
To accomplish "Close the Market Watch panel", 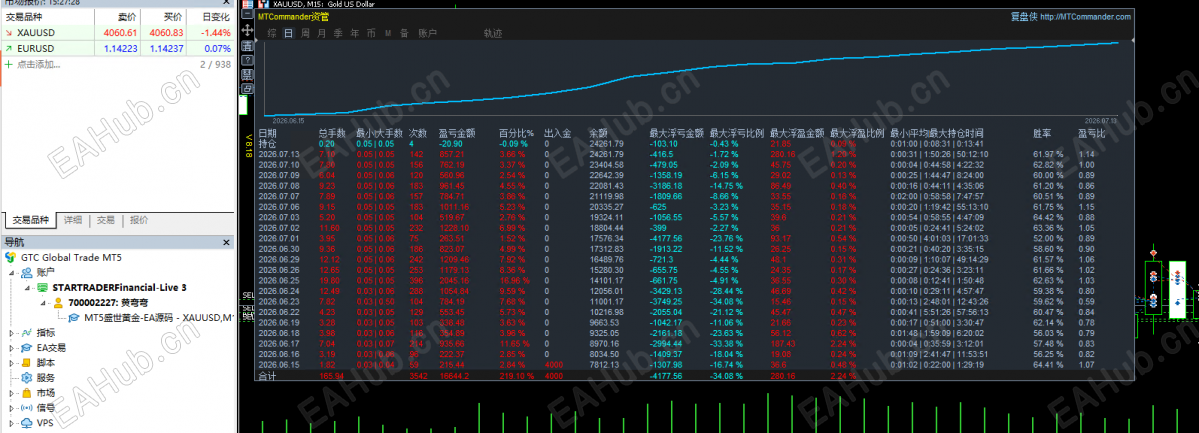I will (226, 2).
